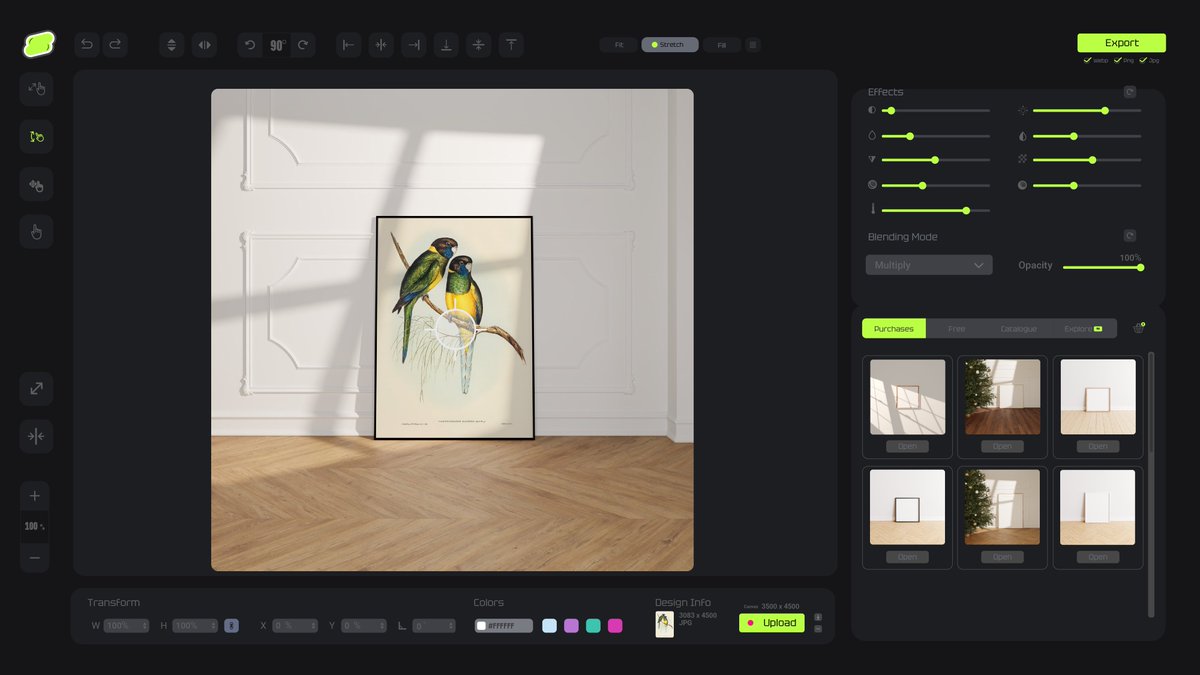The height and width of the screenshot is (675, 1200).
Task: Toggle the aspect-ratio lock between W and H
Action: 231,625
